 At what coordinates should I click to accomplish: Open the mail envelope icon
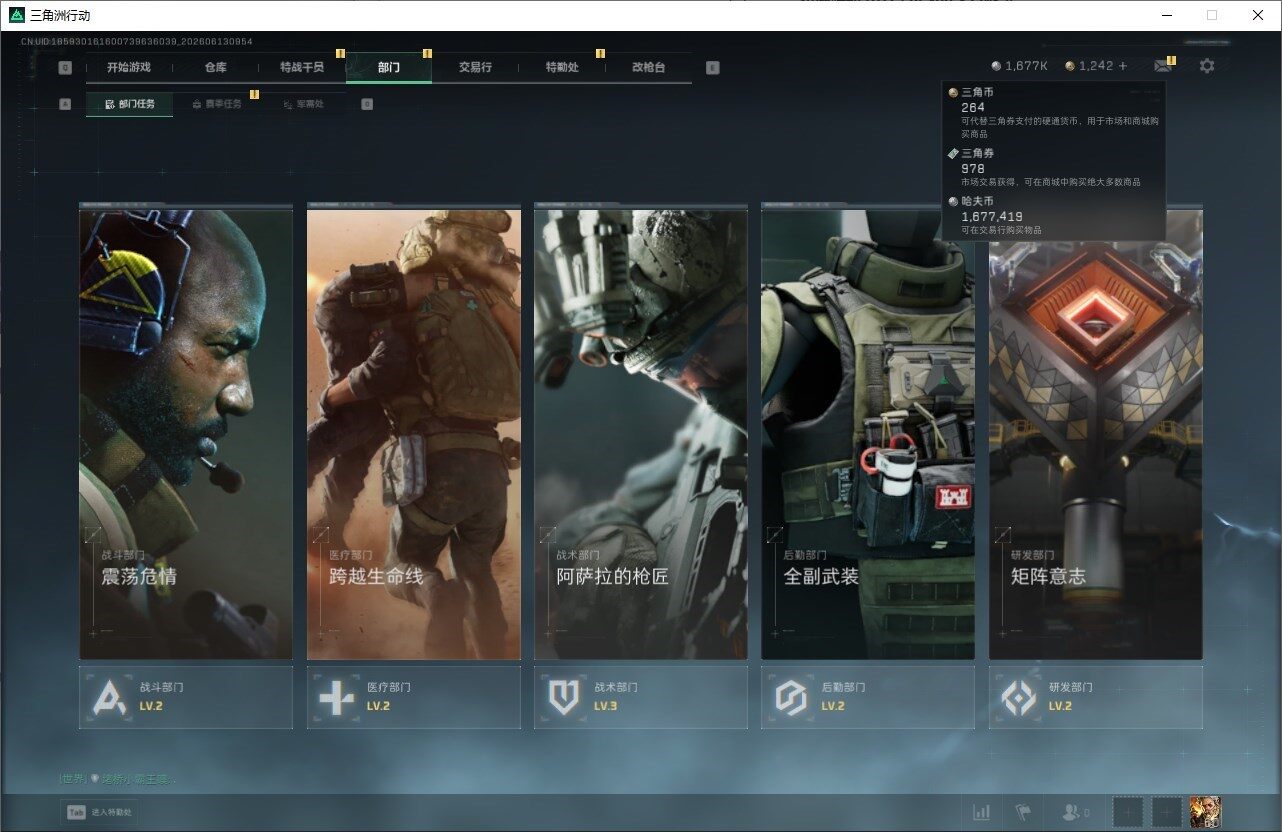pyautogui.click(x=1162, y=66)
